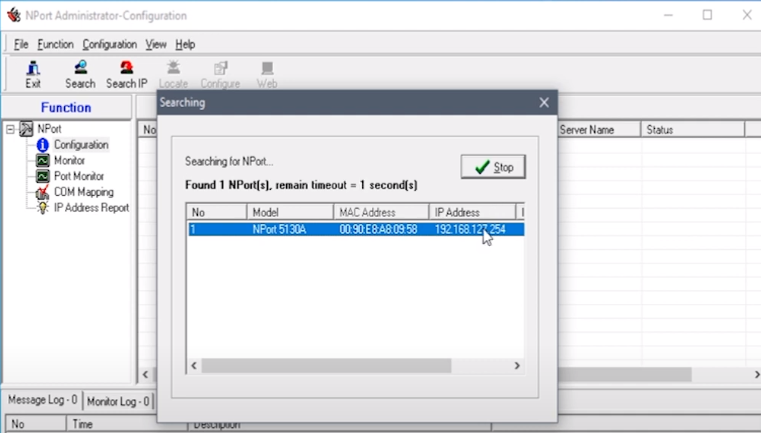Maximize the NPort Administrator window
Image resolution: width=761 pixels, height=433 pixels.
point(708,15)
